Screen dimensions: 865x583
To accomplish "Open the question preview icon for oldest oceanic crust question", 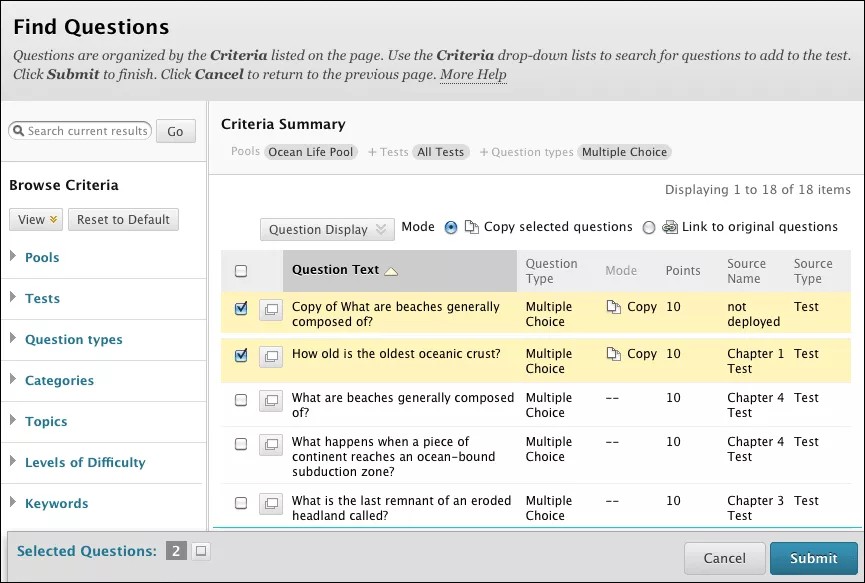I will [x=270, y=355].
